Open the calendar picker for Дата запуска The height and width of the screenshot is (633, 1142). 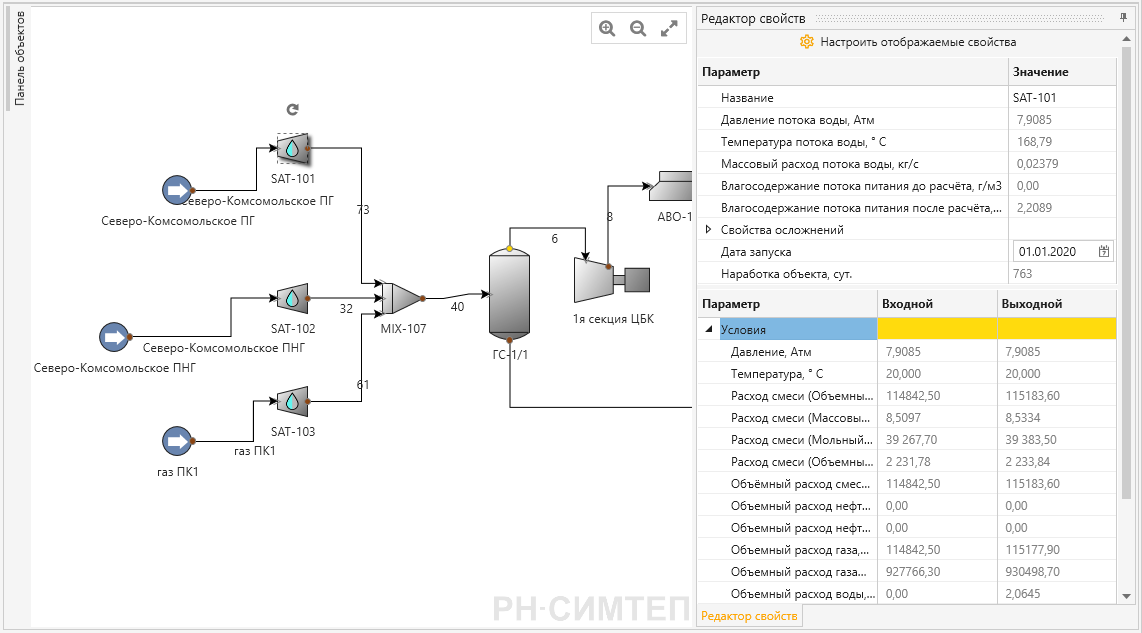point(1103,251)
